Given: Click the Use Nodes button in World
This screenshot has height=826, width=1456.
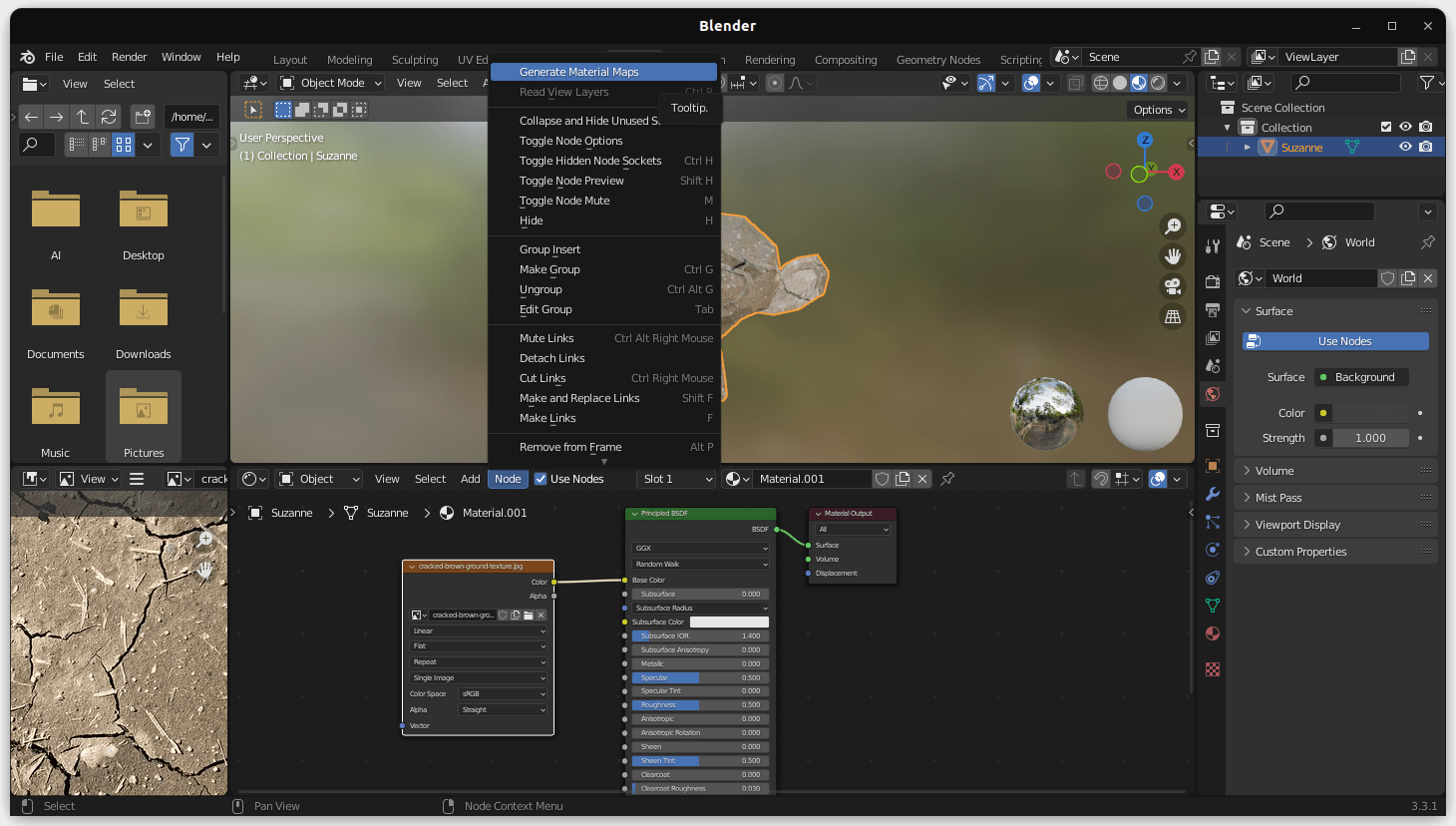Looking at the screenshot, I should pos(1335,341).
